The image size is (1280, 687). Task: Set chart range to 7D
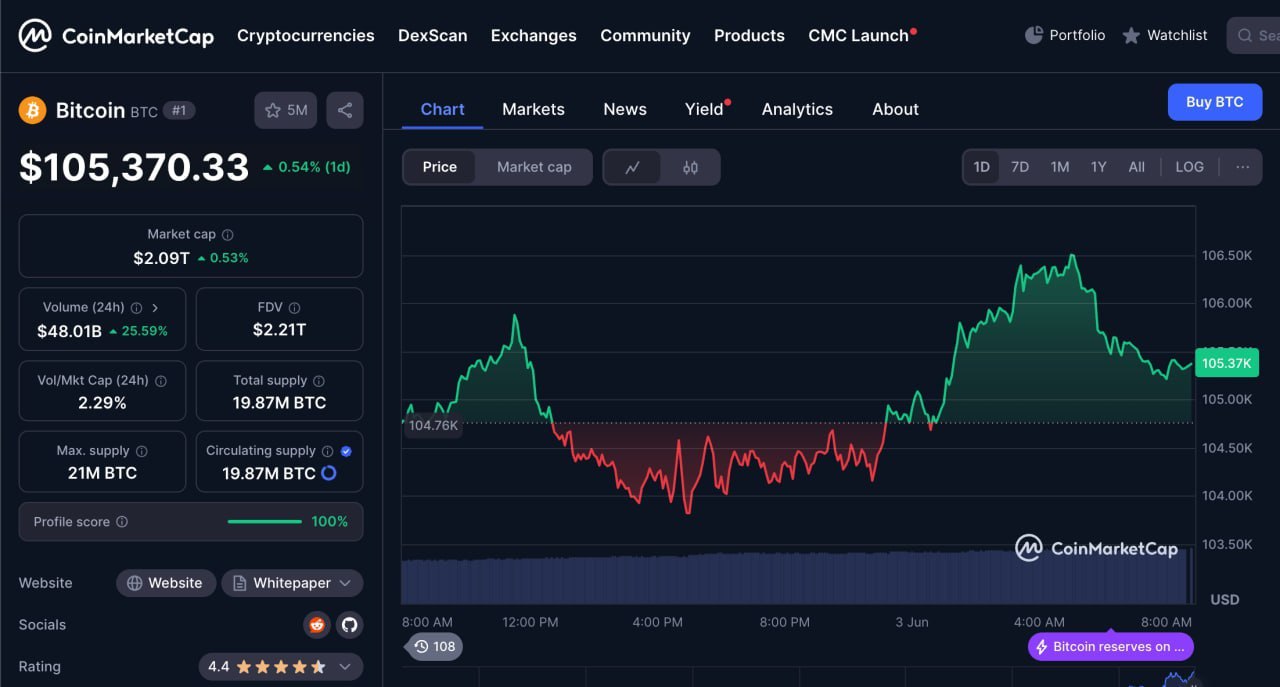[1020, 167]
